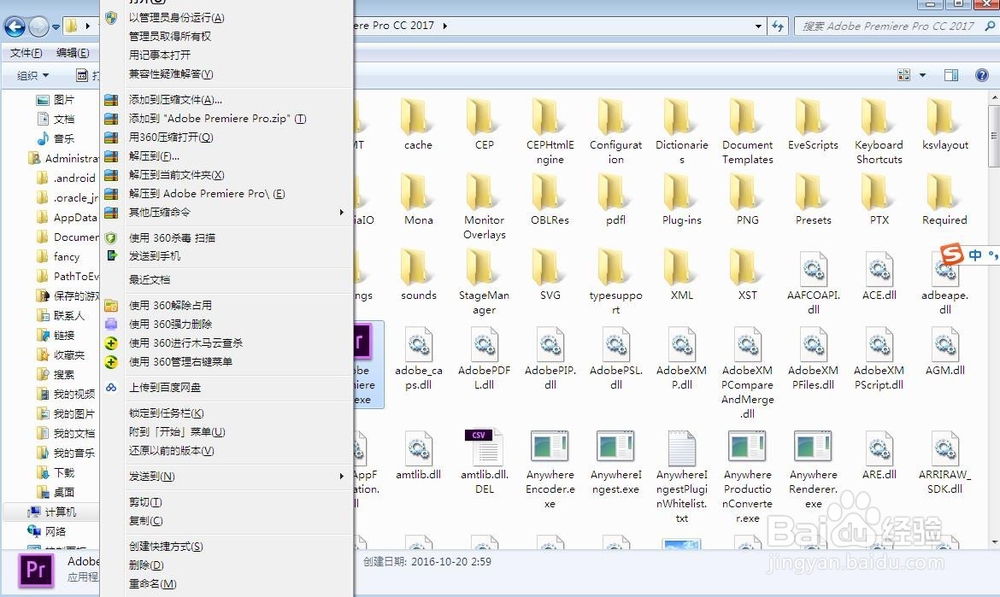The height and width of the screenshot is (597, 1000).
Task: Open the CEPHtmlEngine folder
Action: click(550, 132)
